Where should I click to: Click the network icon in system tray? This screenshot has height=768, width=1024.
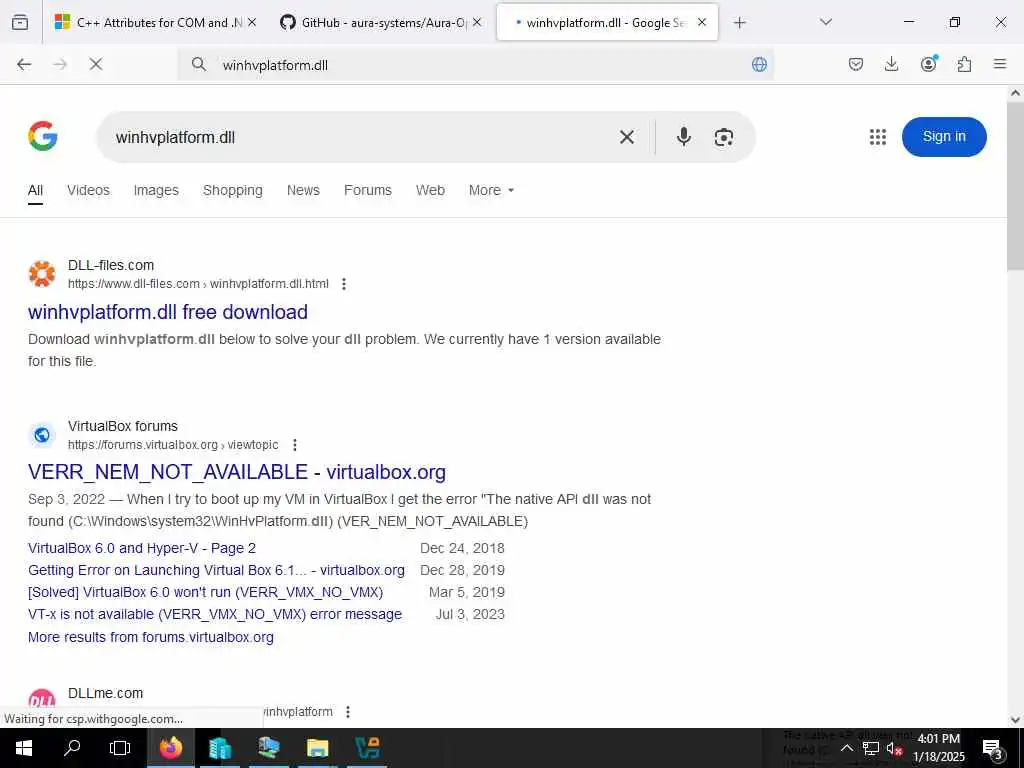pos(871,748)
